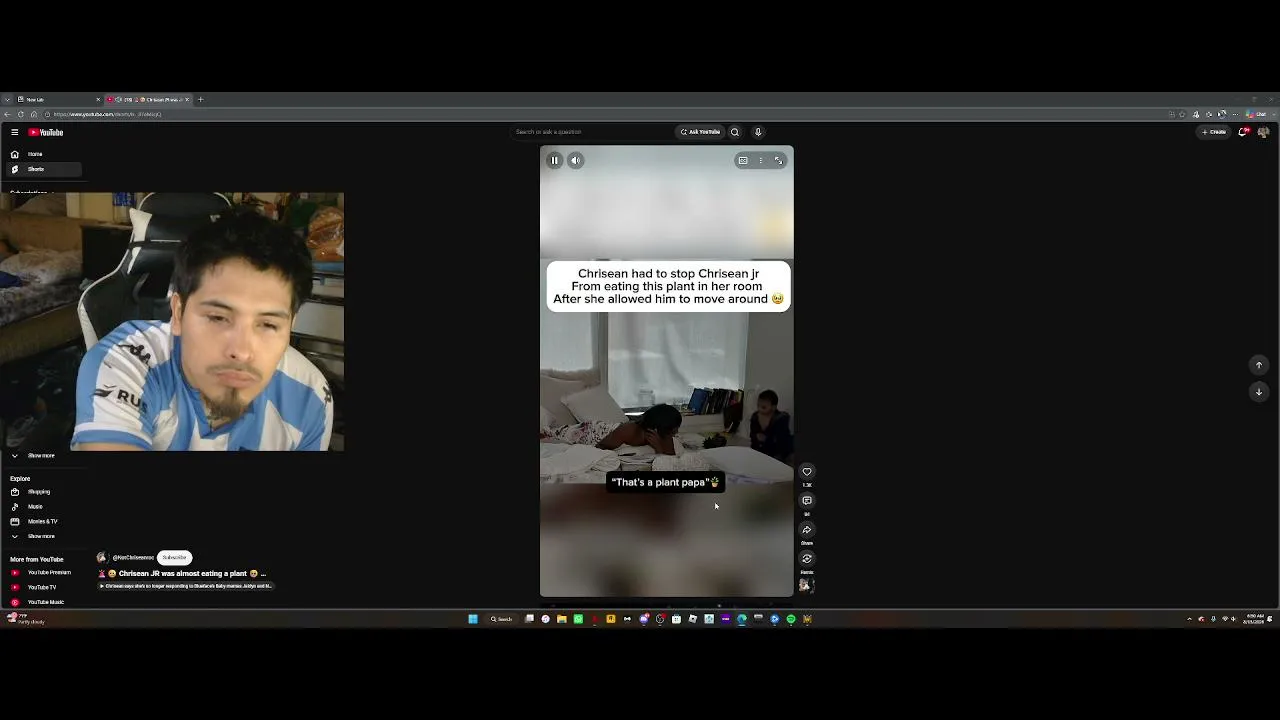Click the browser home icon
The height and width of the screenshot is (720, 1280).
(33, 114)
